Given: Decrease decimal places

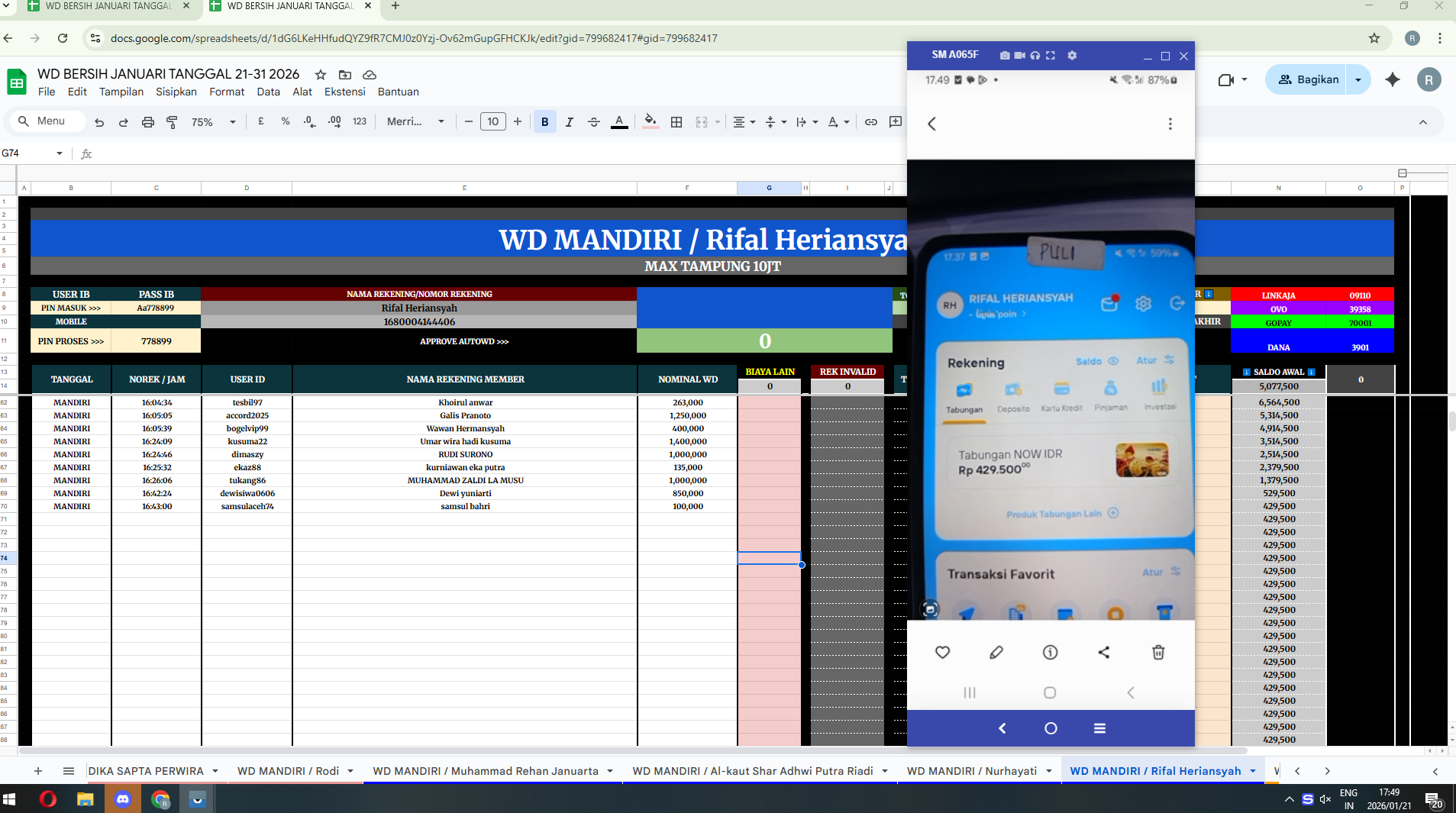Looking at the screenshot, I should (309, 121).
